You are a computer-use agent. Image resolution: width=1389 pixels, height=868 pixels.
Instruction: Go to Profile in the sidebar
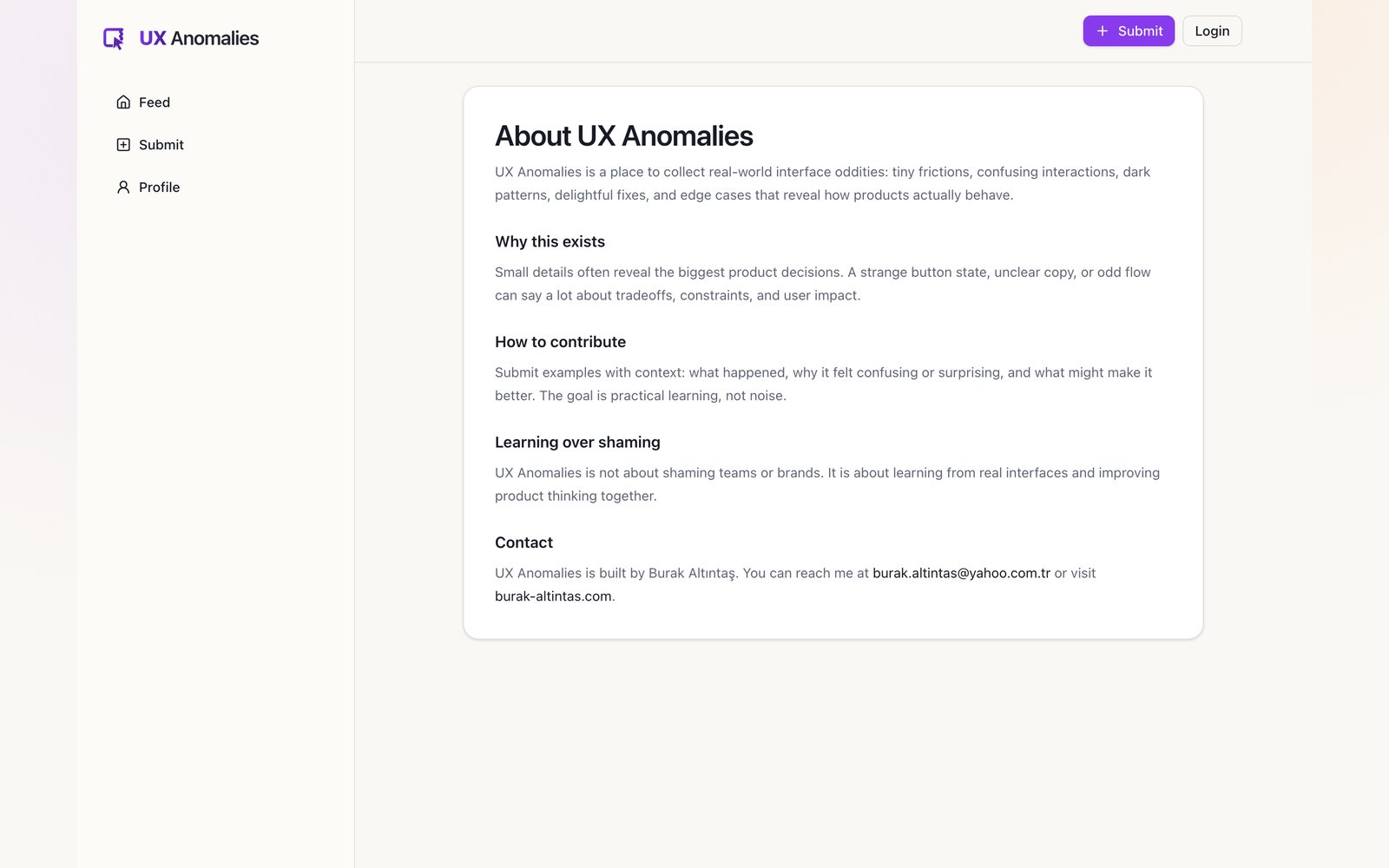pyautogui.click(x=214, y=187)
